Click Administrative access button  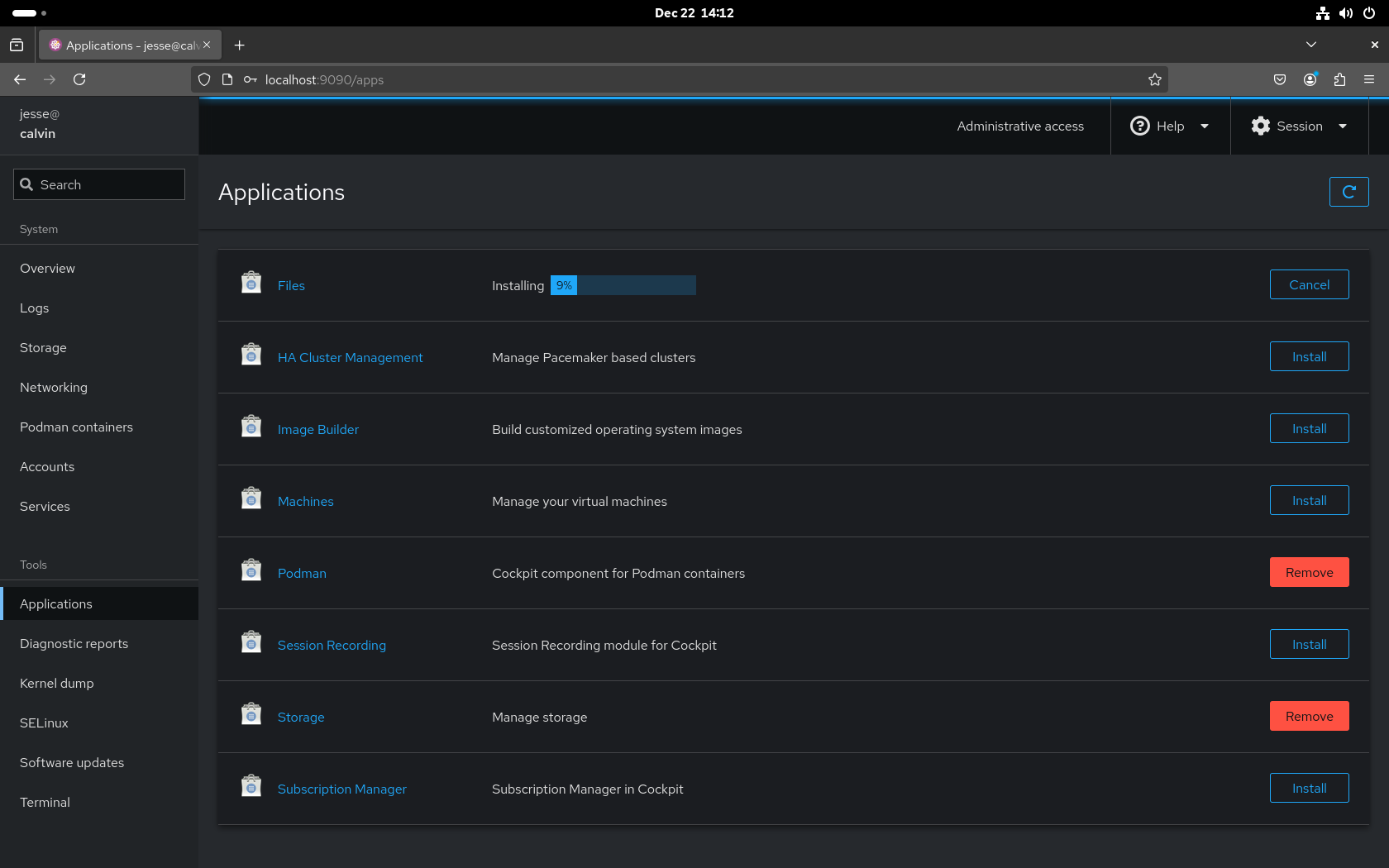pyautogui.click(x=1020, y=126)
